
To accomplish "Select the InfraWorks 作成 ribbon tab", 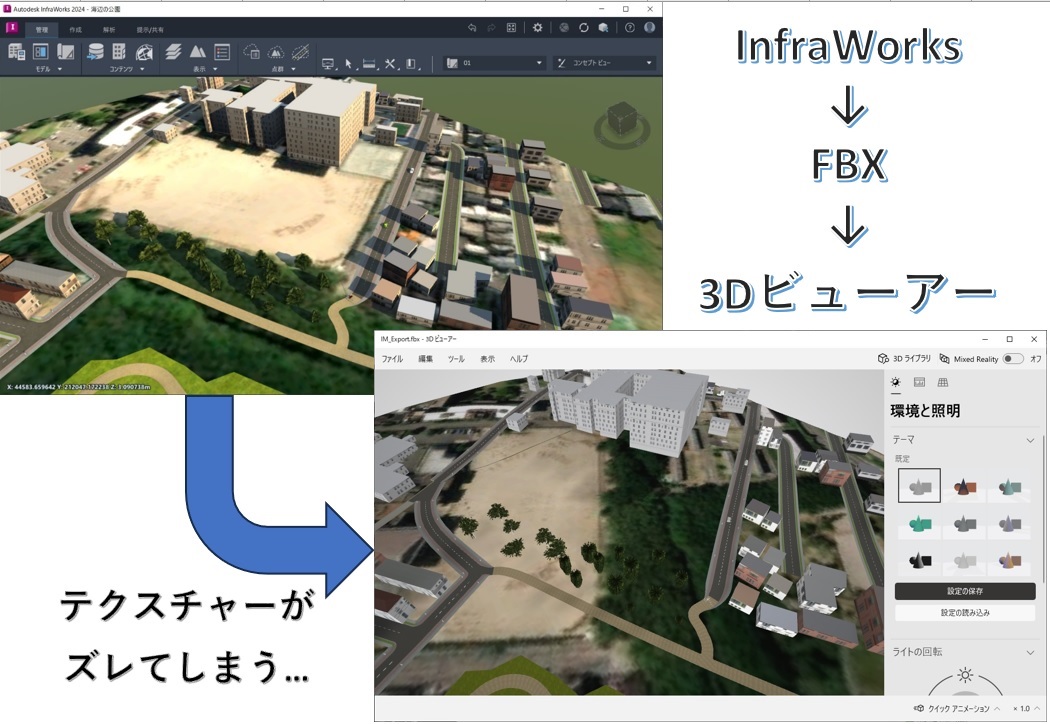I will (x=75, y=29).
